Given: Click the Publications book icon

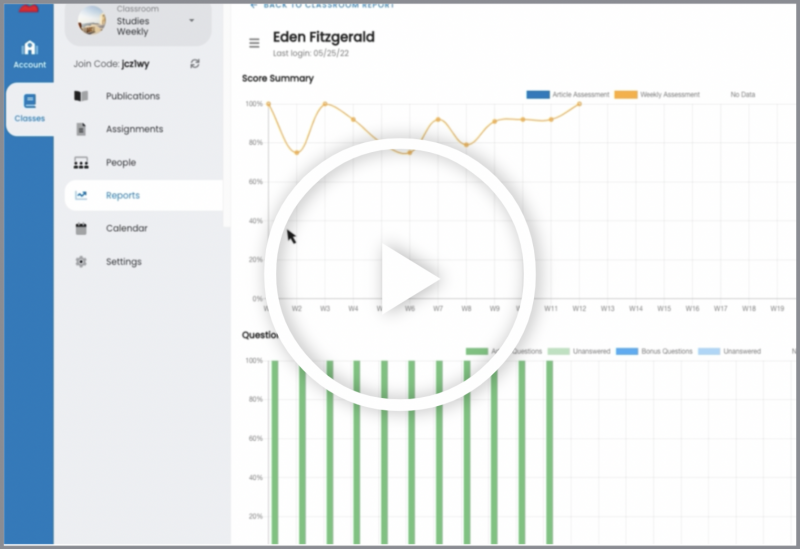Looking at the screenshot, I should point(82,96).
